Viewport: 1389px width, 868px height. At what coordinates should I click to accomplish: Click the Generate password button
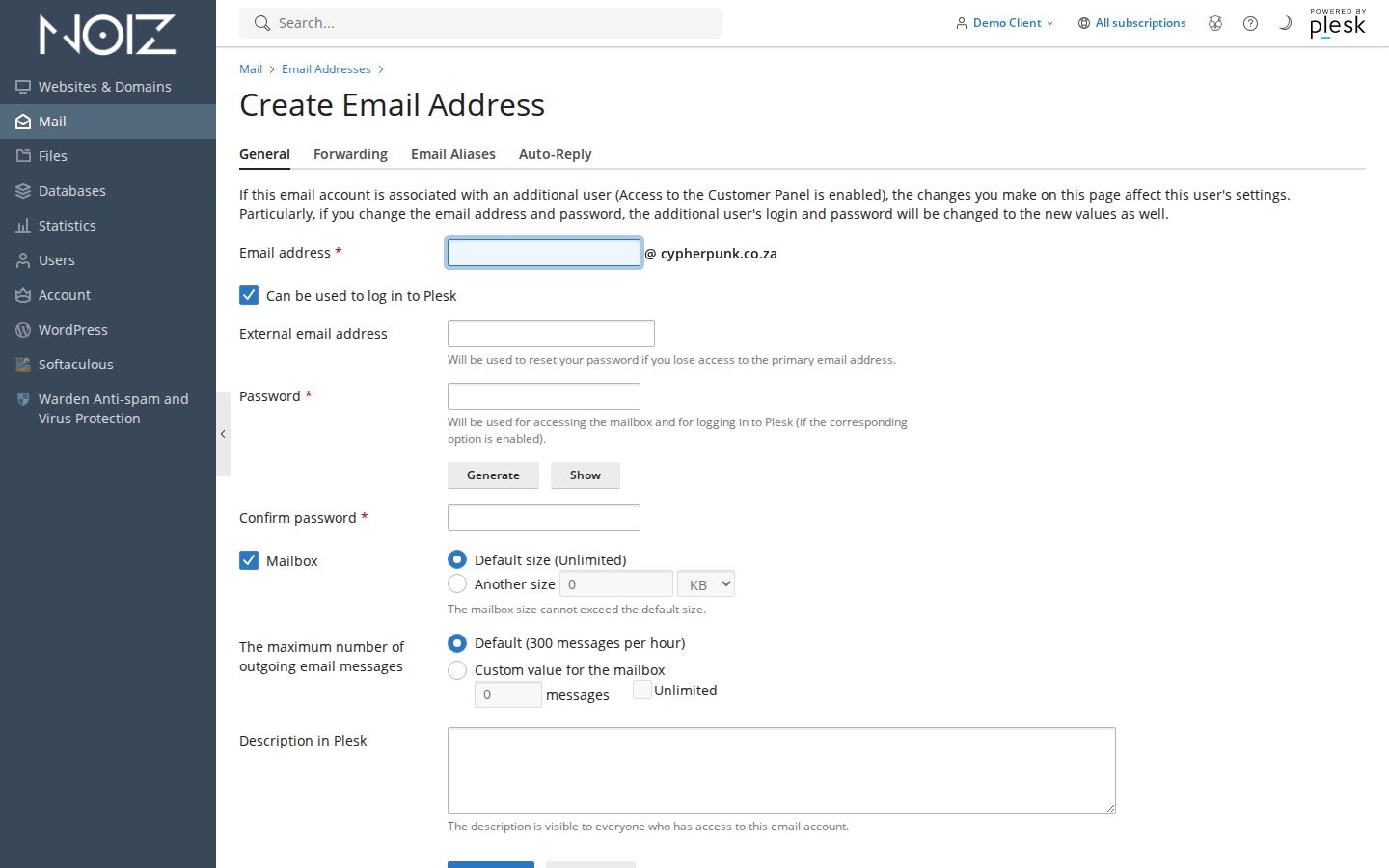493,475
